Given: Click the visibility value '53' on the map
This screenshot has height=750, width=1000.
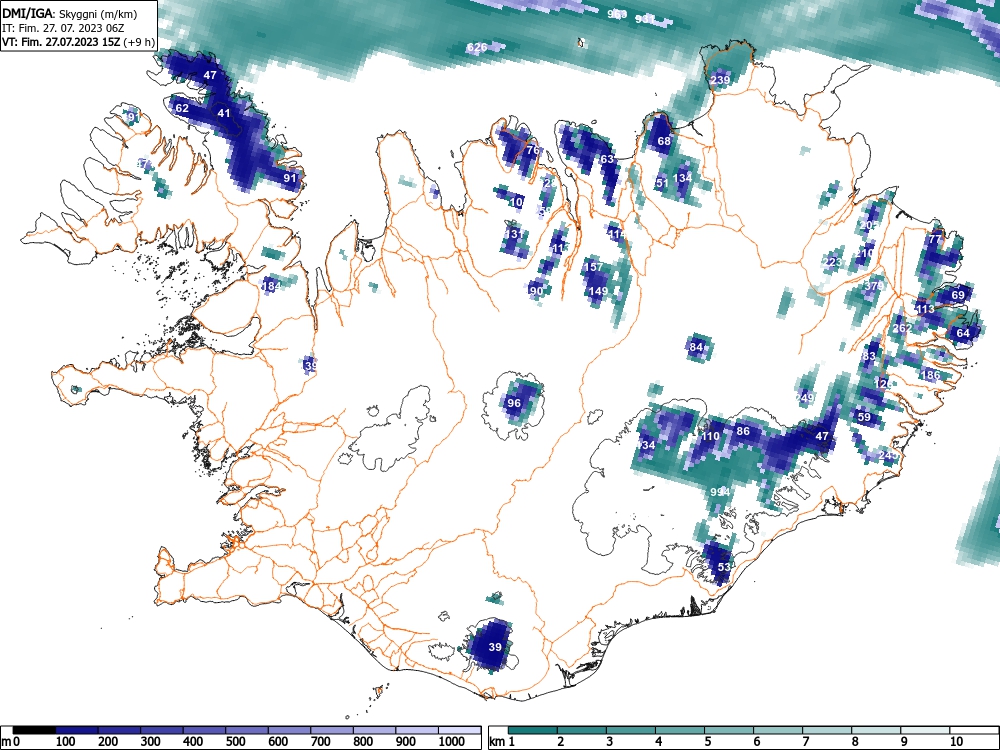Looking at the screenshot, I should pyautogui.click(x=724, y=567).
